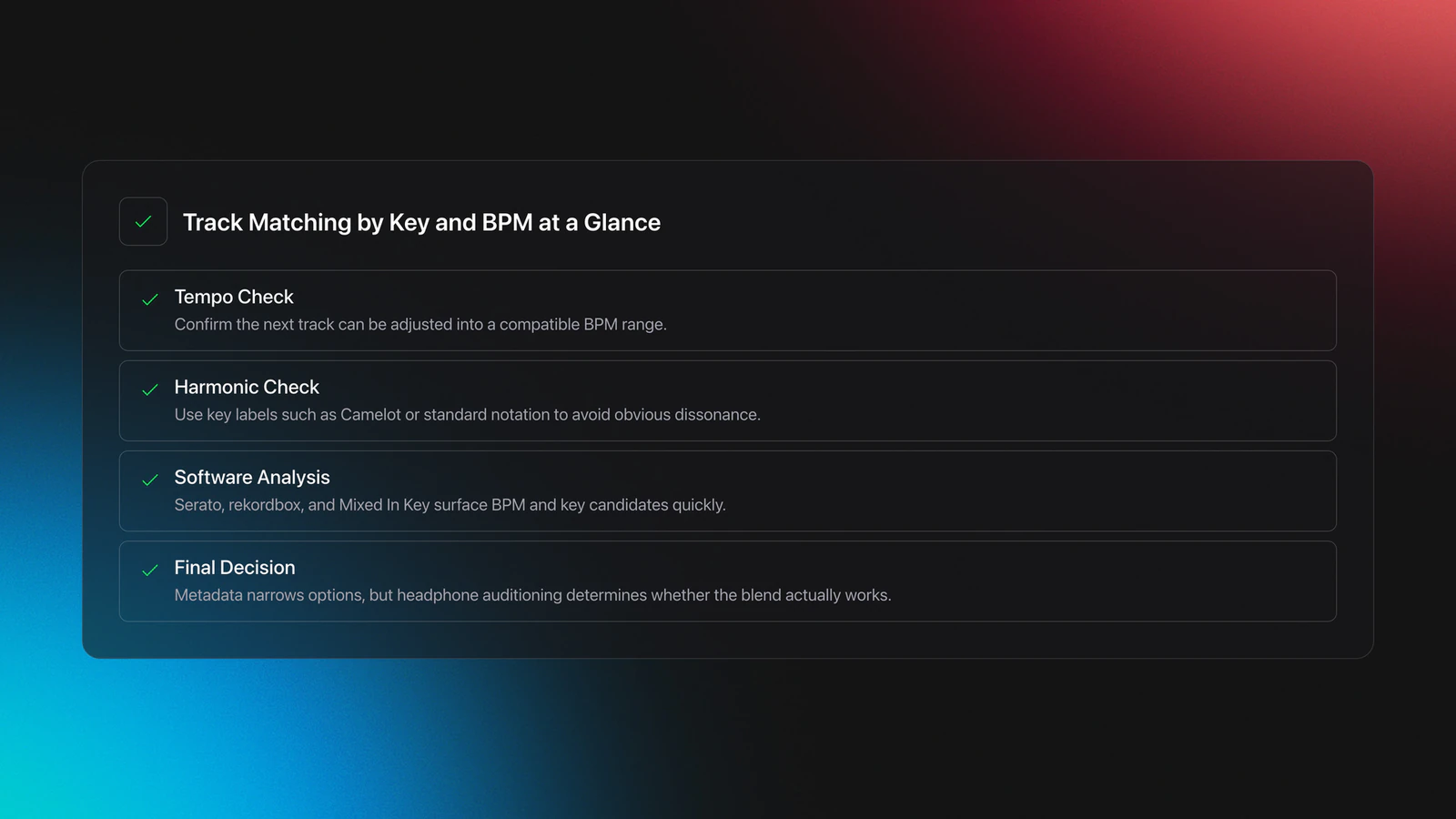Click the Harmonic Check green checkmark

pos(150,389)
